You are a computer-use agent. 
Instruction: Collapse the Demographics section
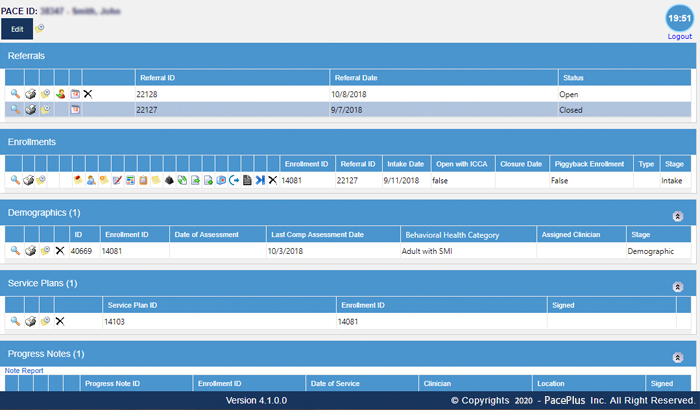(678, 217)
